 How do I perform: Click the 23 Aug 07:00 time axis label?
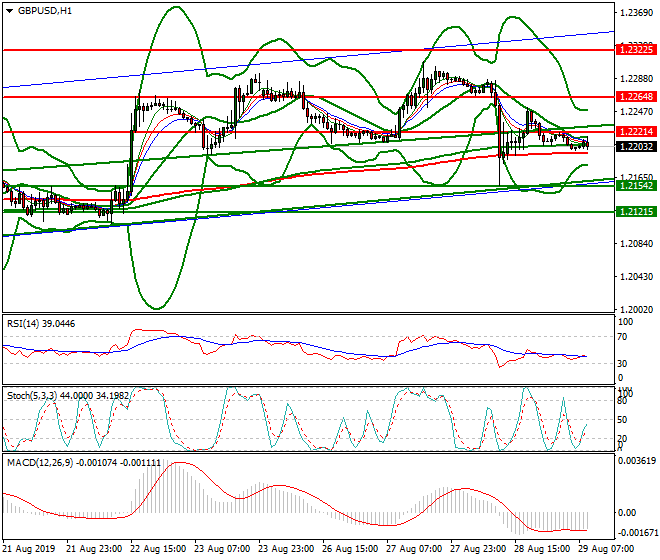222,549
